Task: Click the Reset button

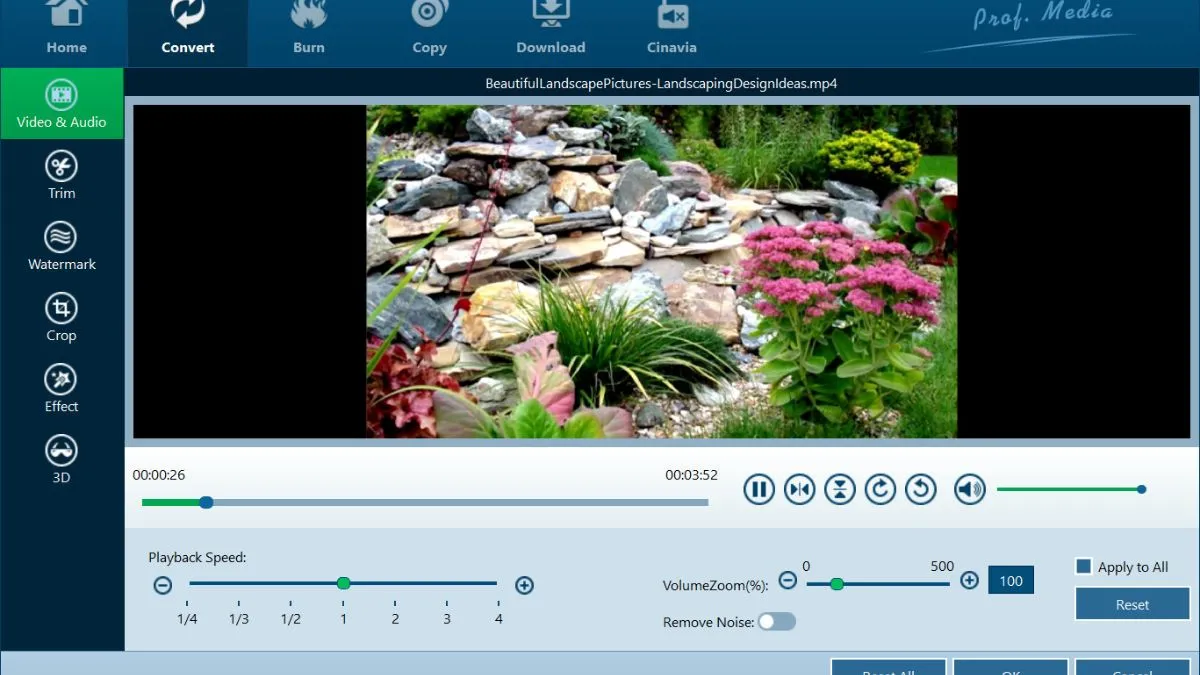Action: coord(1131,604)
